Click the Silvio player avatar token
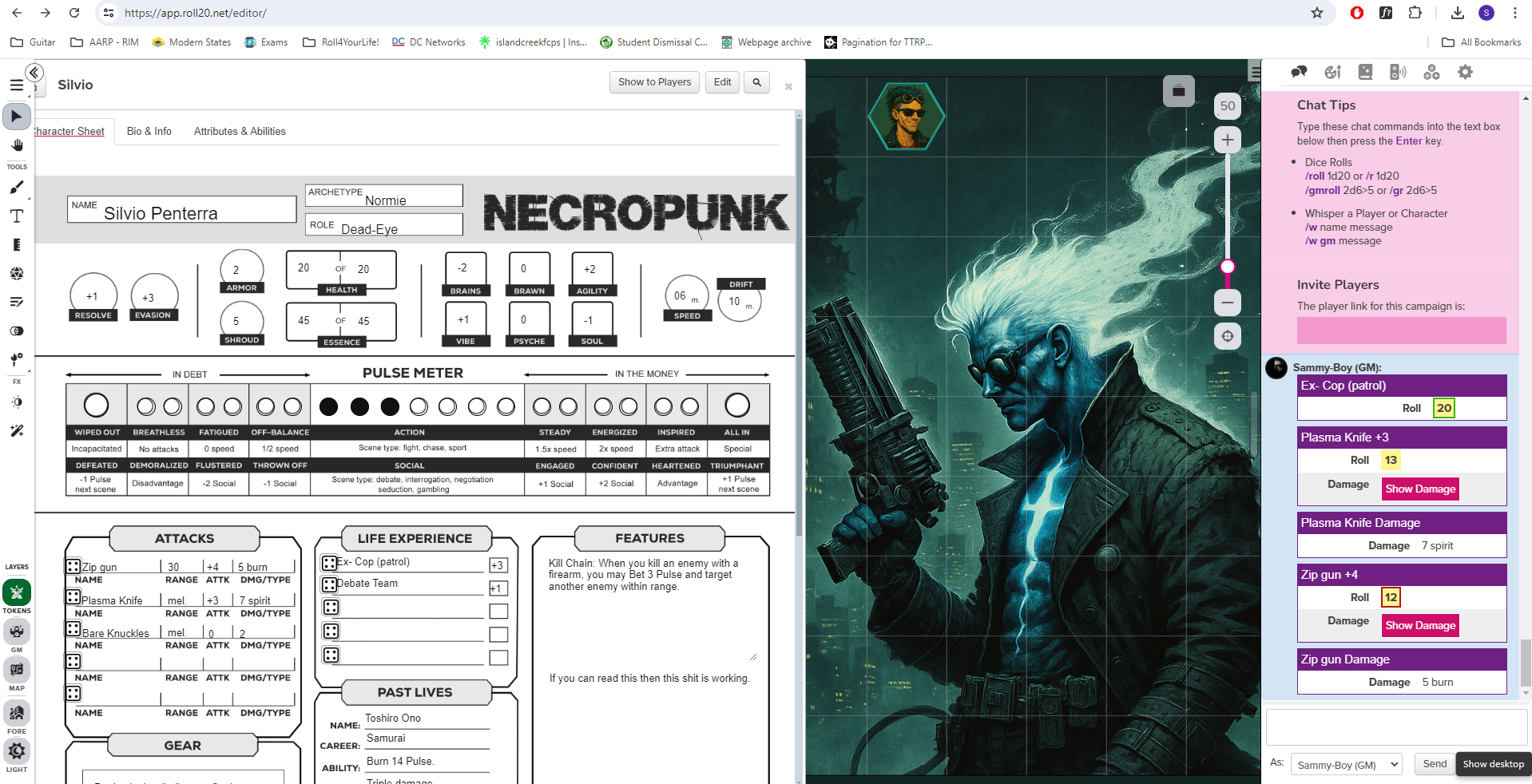Image resolution: width=1532 pixels, height=784 pixels. click(x=907, y=117)
